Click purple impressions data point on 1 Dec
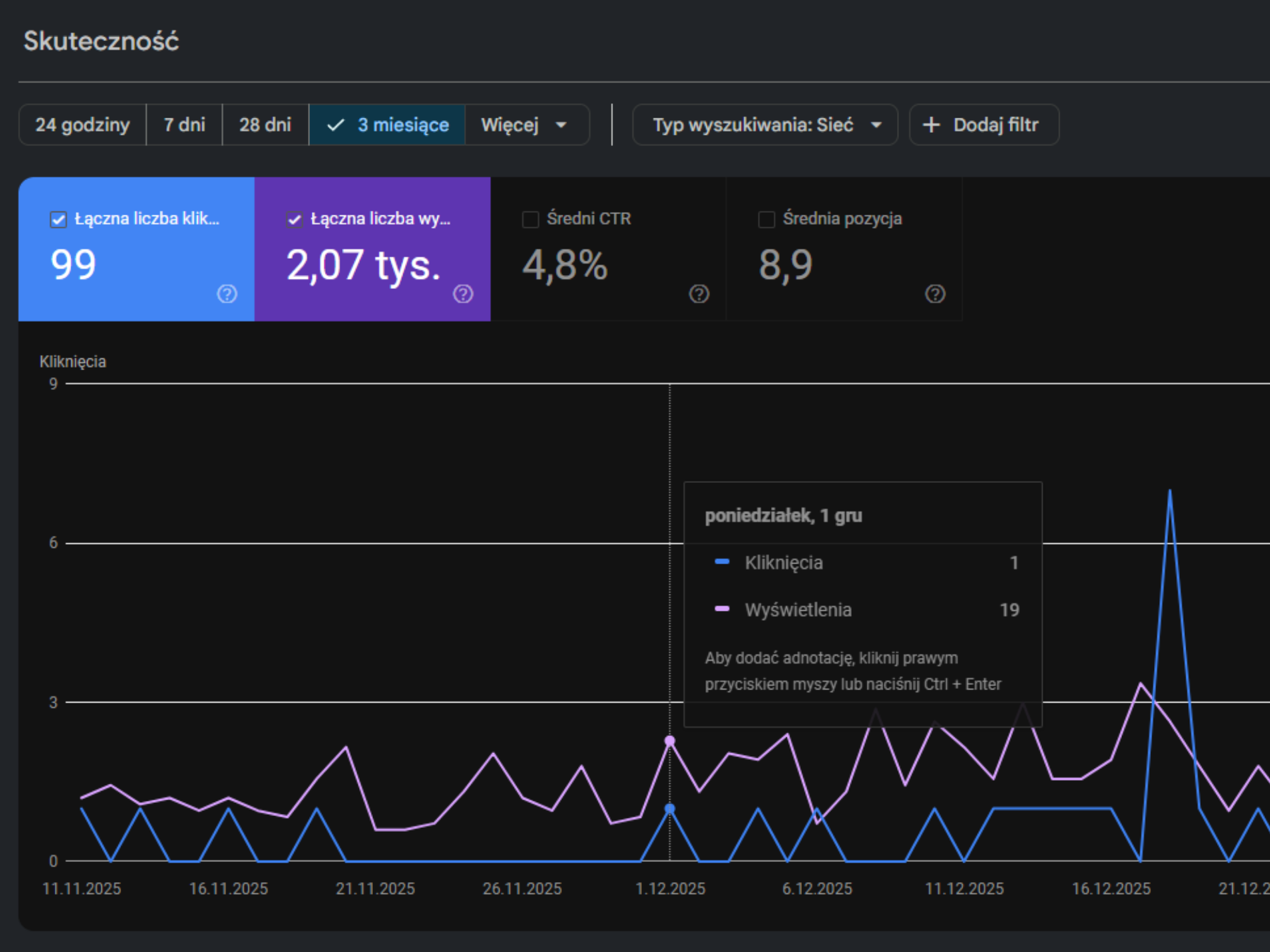This screenshot has height=952, width=1270. (670, 741)
